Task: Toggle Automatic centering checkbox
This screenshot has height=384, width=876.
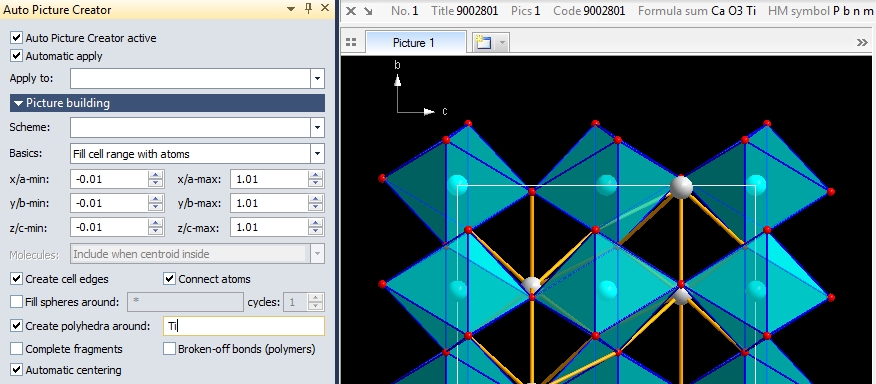Action: [16, 370]
